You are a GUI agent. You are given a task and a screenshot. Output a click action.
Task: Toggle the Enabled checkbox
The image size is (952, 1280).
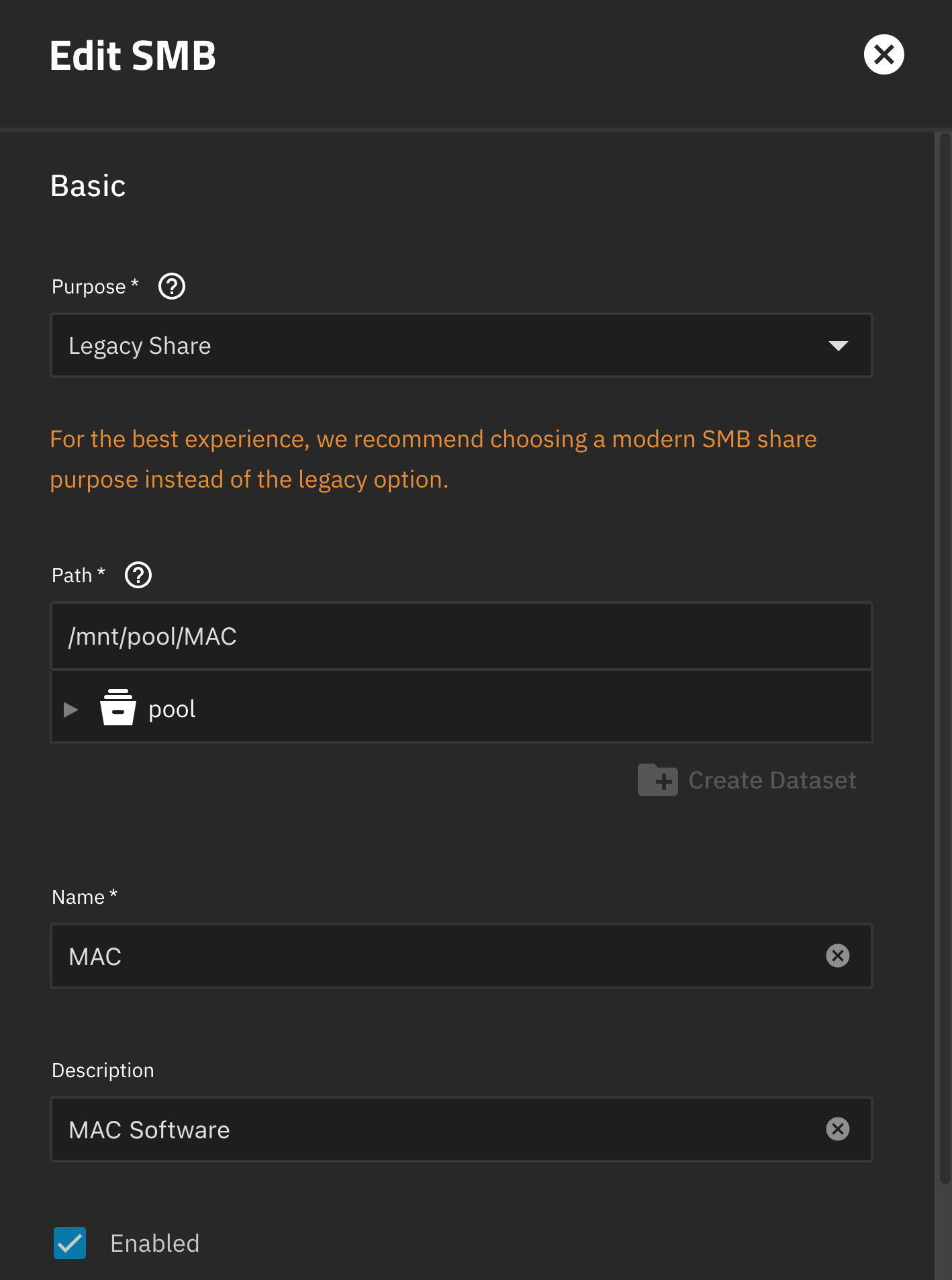coord(70,1243)
